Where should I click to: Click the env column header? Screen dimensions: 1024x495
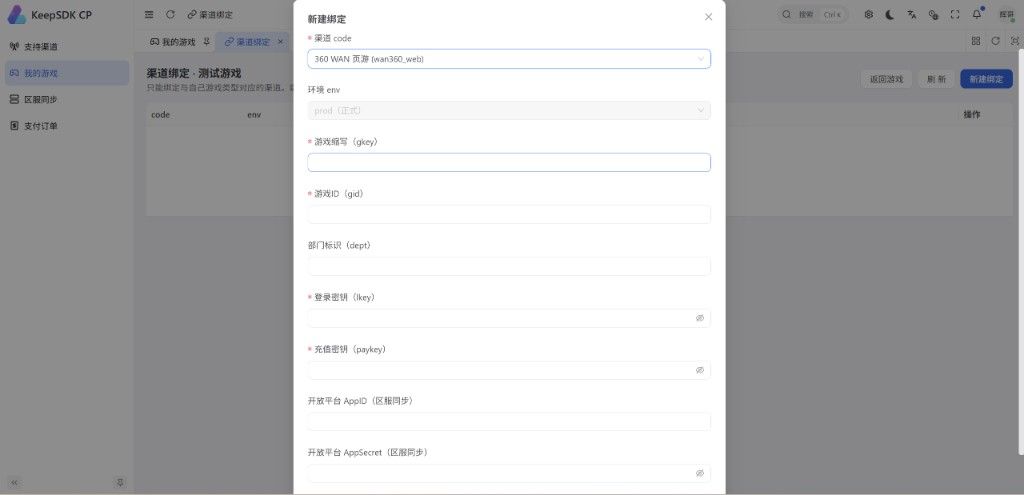[254, 114]
